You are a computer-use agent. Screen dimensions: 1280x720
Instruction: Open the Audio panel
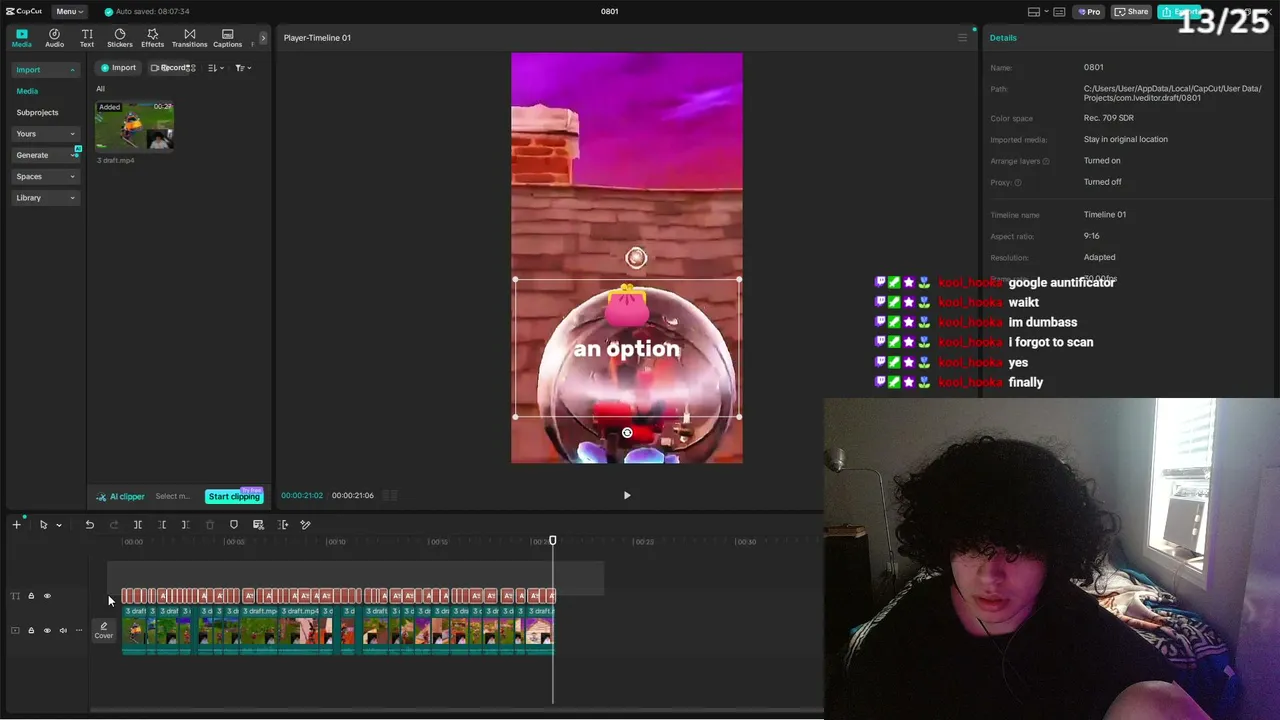tap(54, 38)
